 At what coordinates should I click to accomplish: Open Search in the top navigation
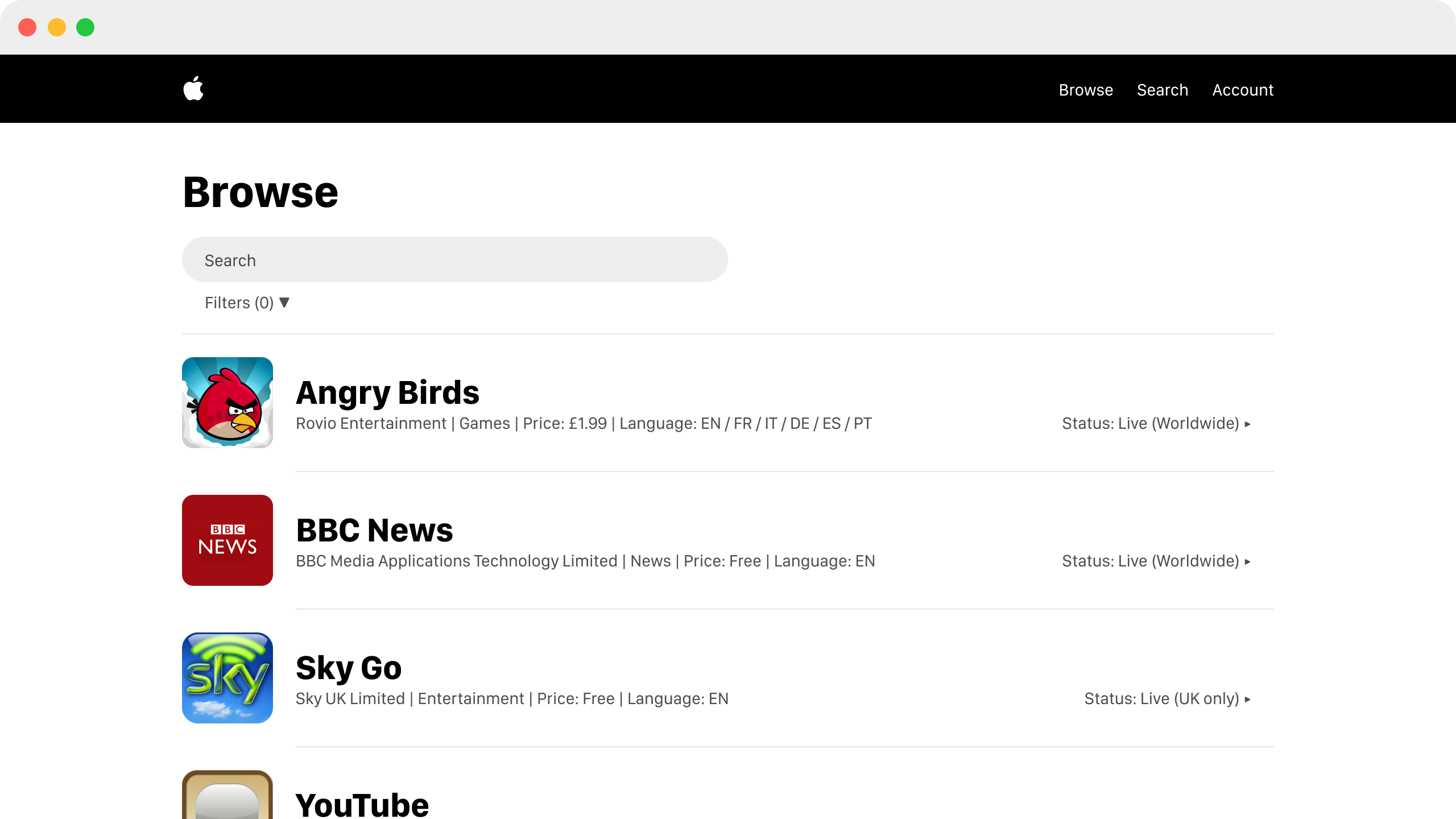[x=1163, y=90]
